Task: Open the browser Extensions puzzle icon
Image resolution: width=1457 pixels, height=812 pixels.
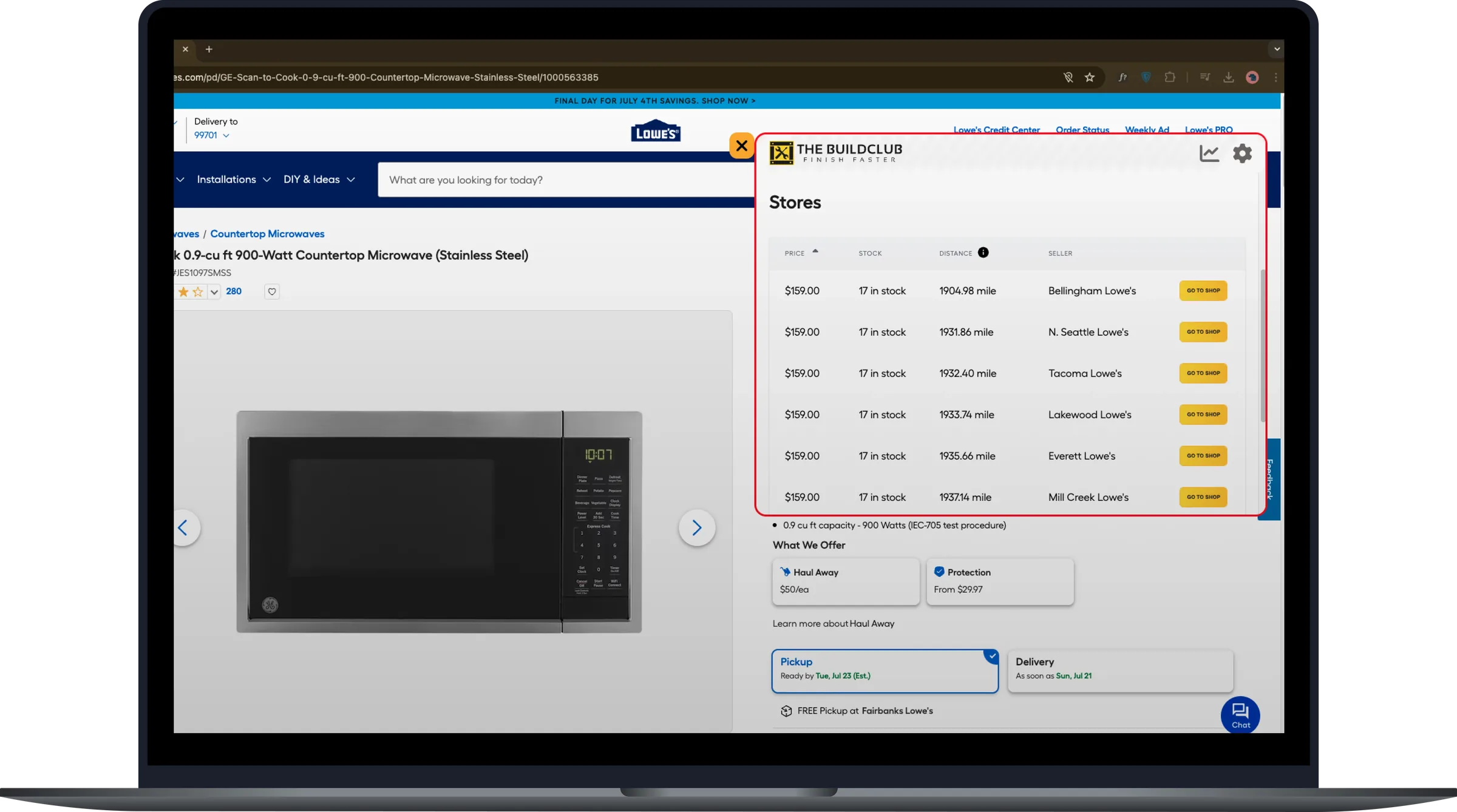Action: [1169, 77]
